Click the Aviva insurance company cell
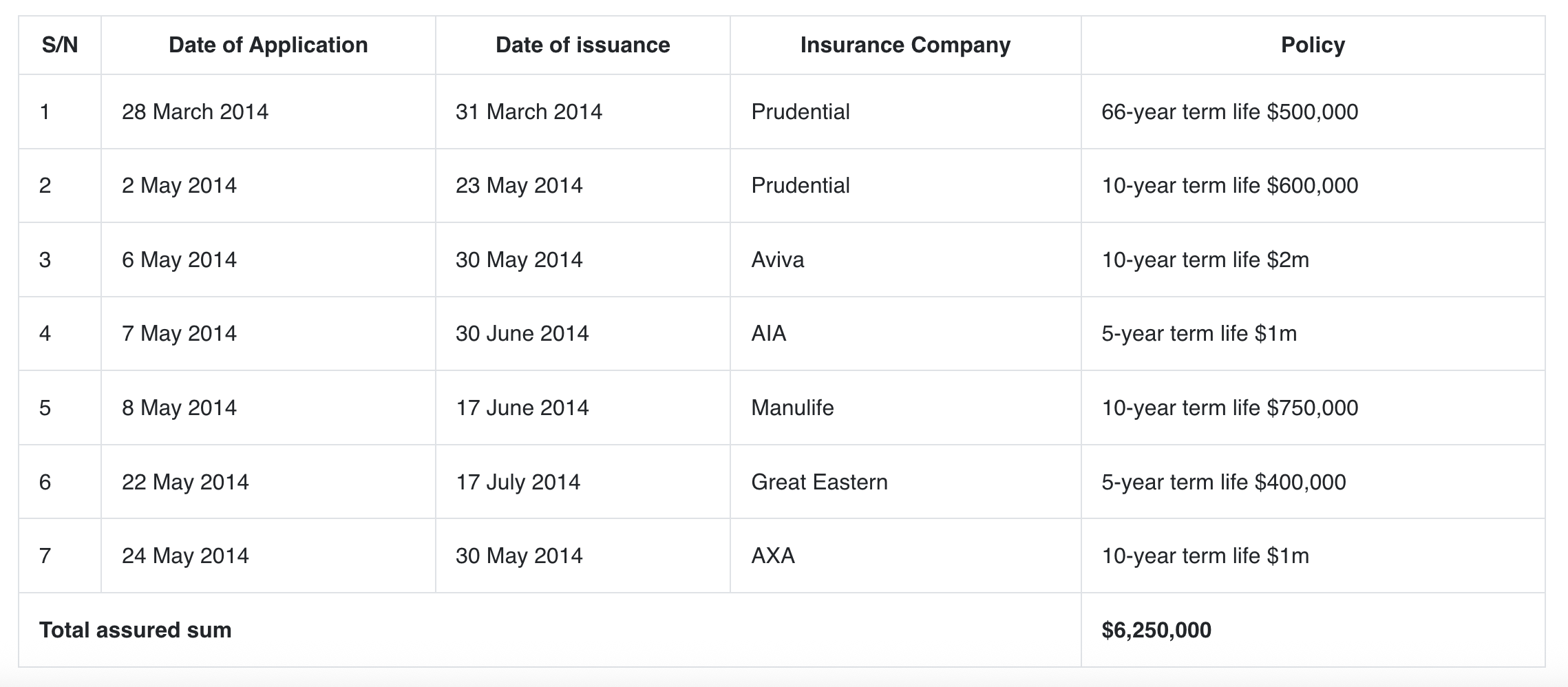Image resolution: width=1568 pixels, height=687 pixels. click(777, 260)
